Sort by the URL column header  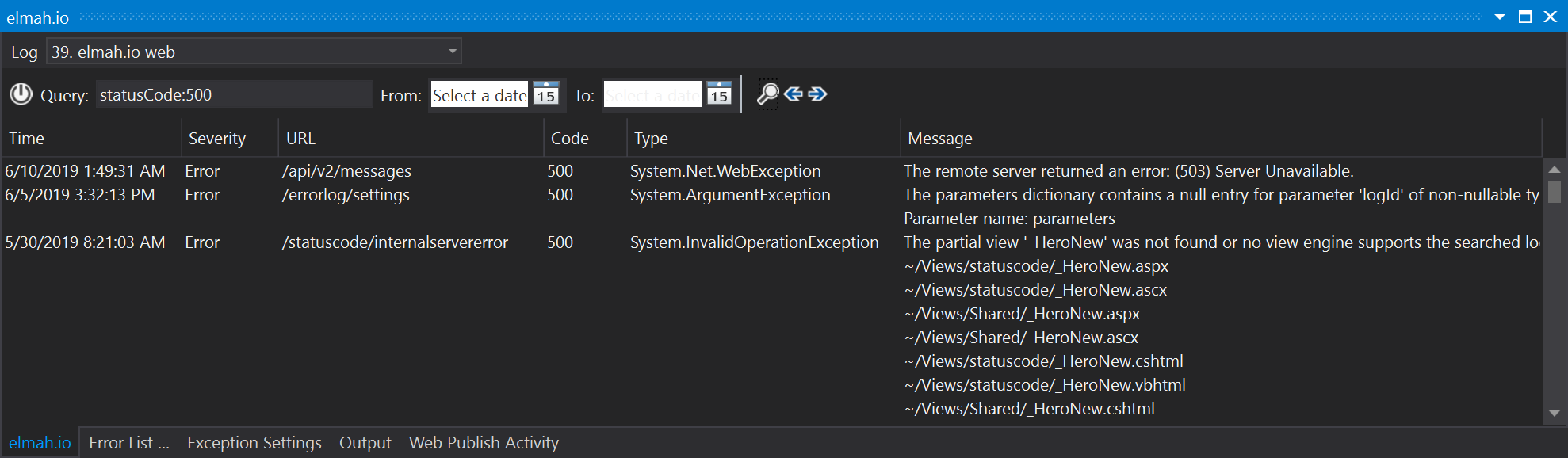point(411,139)
